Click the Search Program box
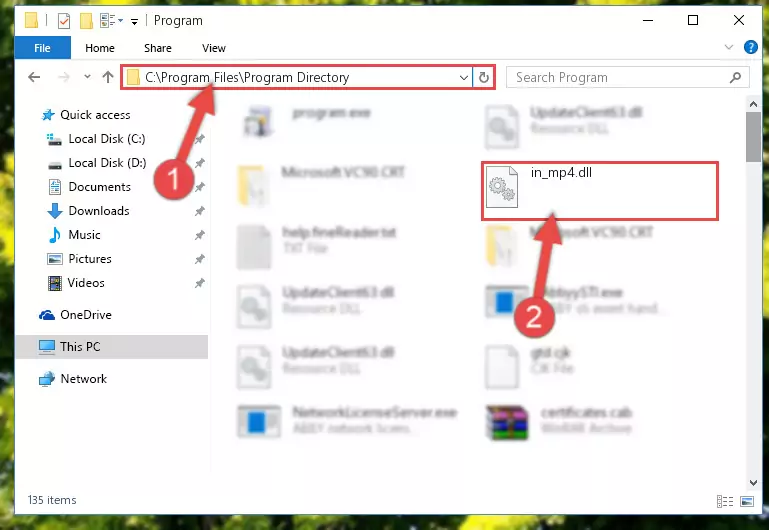The height and width of the screenshot is (530, 769). 627,77
